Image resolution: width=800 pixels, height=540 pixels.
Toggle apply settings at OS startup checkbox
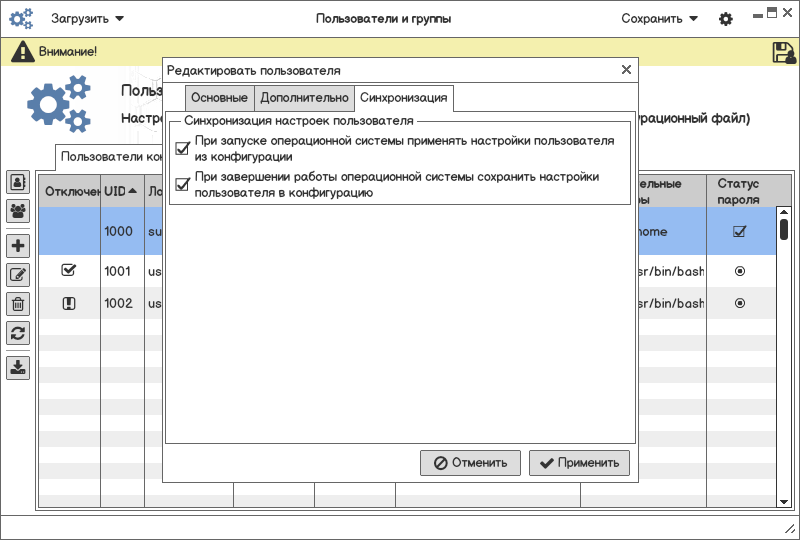(182, 149)
